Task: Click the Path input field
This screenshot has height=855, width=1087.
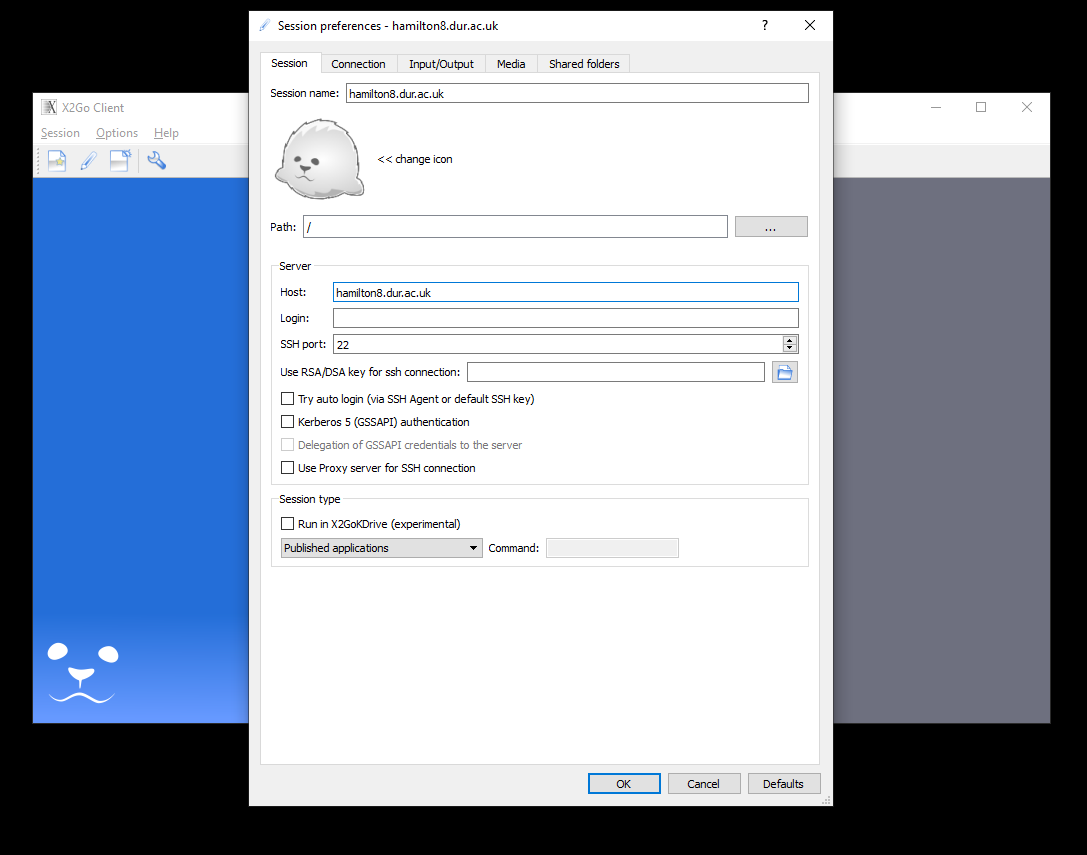Action: [515, 227]
